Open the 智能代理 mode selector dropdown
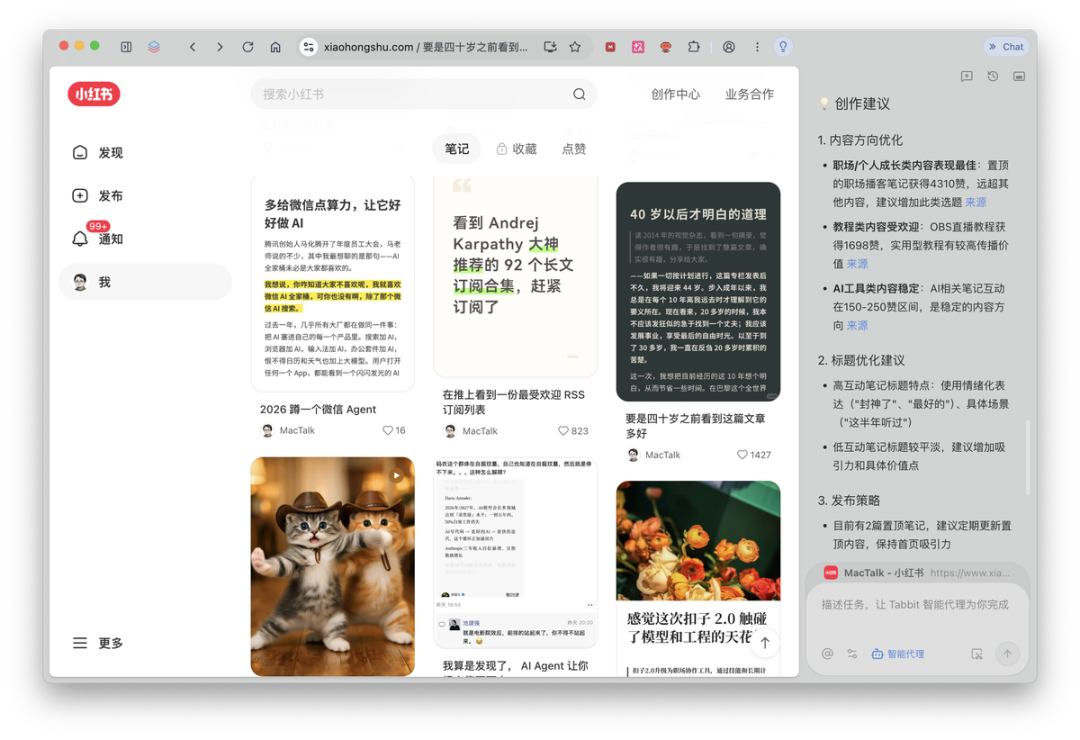Viewport: 1080px width, 740px height. (x=853, y=653)
